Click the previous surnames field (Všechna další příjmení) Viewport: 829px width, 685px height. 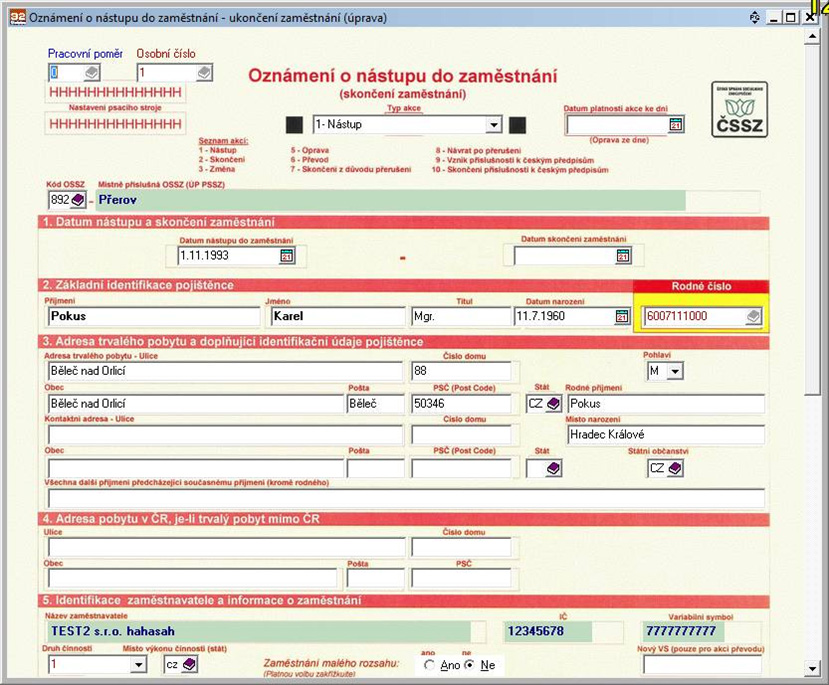coord(406,498)
